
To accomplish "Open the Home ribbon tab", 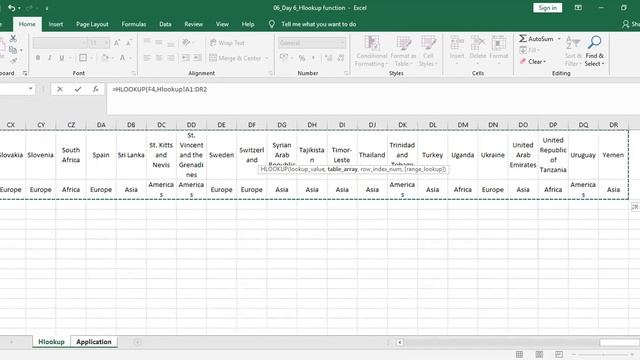I will [x=27, y=24].
